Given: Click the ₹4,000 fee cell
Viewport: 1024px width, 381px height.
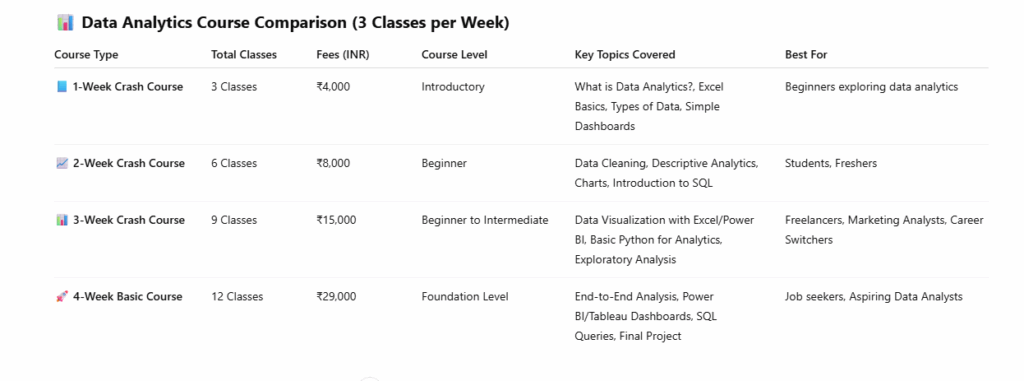Looking at the screenshot, I should 333,86.
